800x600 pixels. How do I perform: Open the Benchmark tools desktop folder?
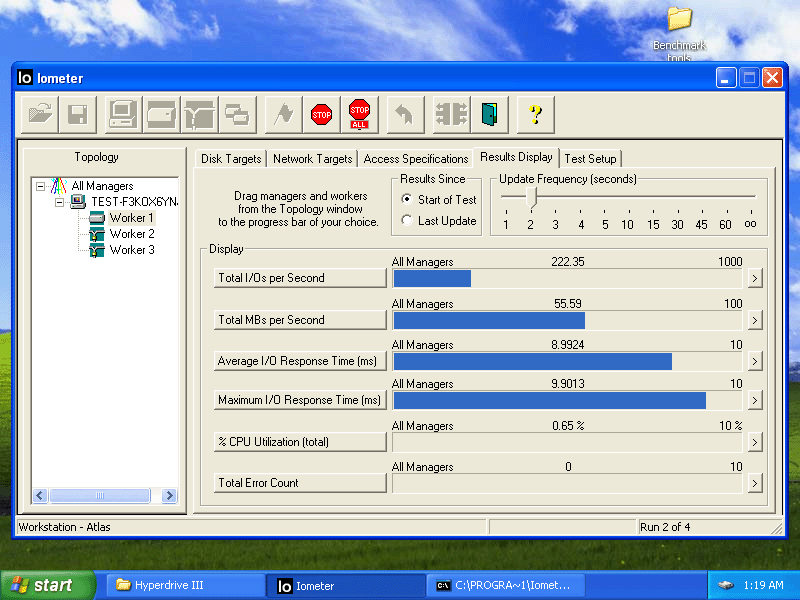[680, 34]
